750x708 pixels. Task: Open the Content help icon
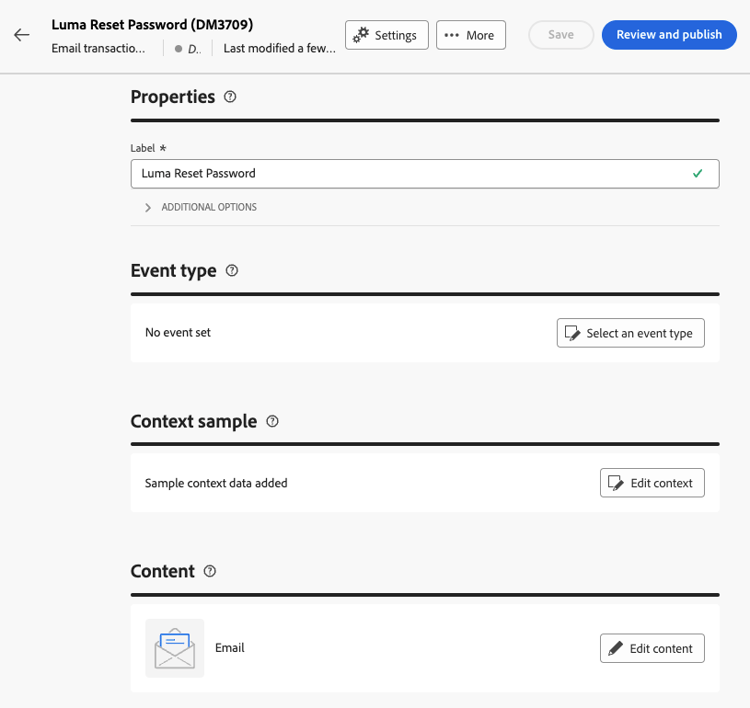point(210,571)
